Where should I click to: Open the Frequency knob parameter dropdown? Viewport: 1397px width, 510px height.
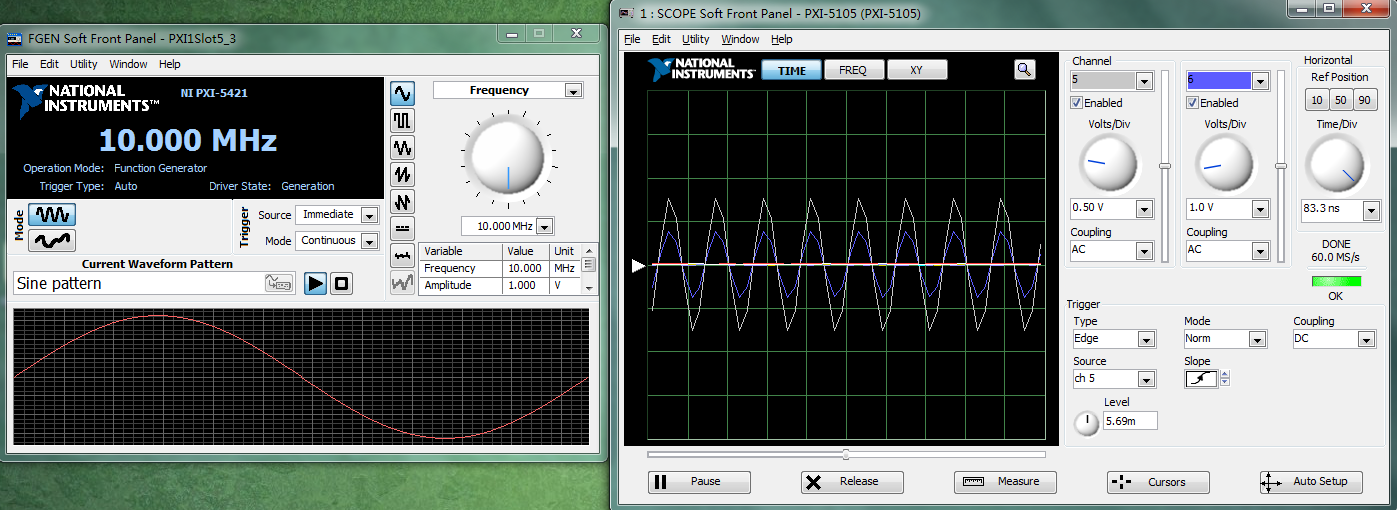coord(573,91)
